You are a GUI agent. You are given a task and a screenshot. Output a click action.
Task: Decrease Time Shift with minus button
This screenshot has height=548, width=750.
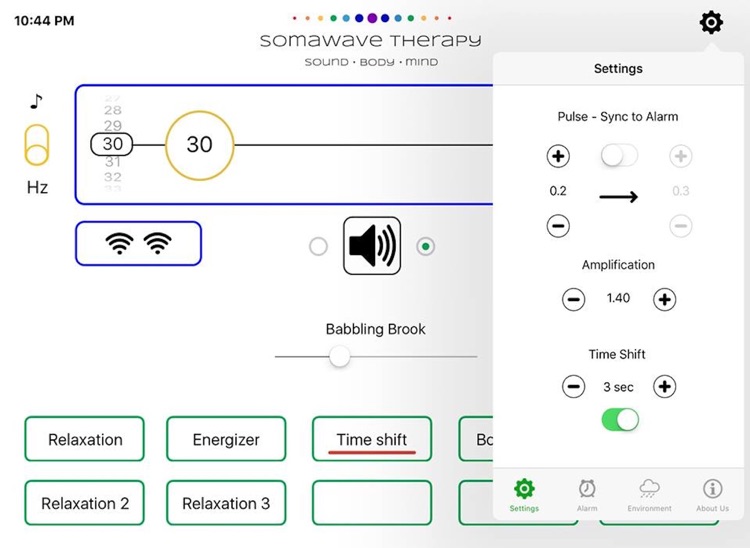(x=574, y=386)
